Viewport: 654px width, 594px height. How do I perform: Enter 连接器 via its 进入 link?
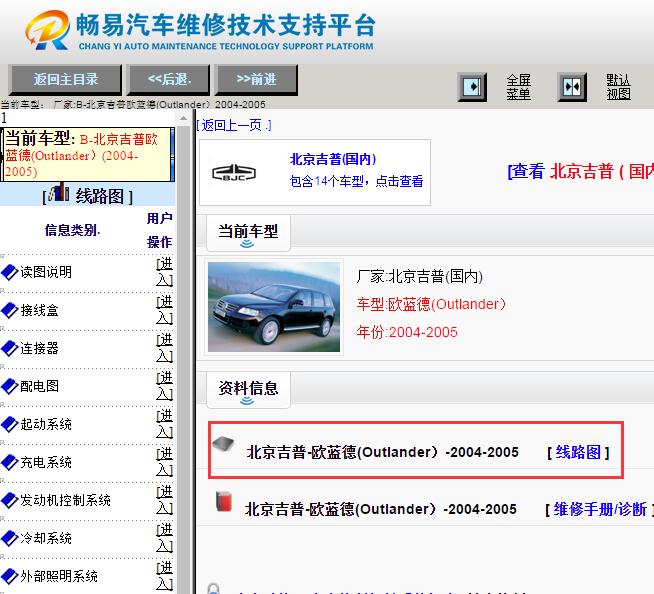(165, 348)
